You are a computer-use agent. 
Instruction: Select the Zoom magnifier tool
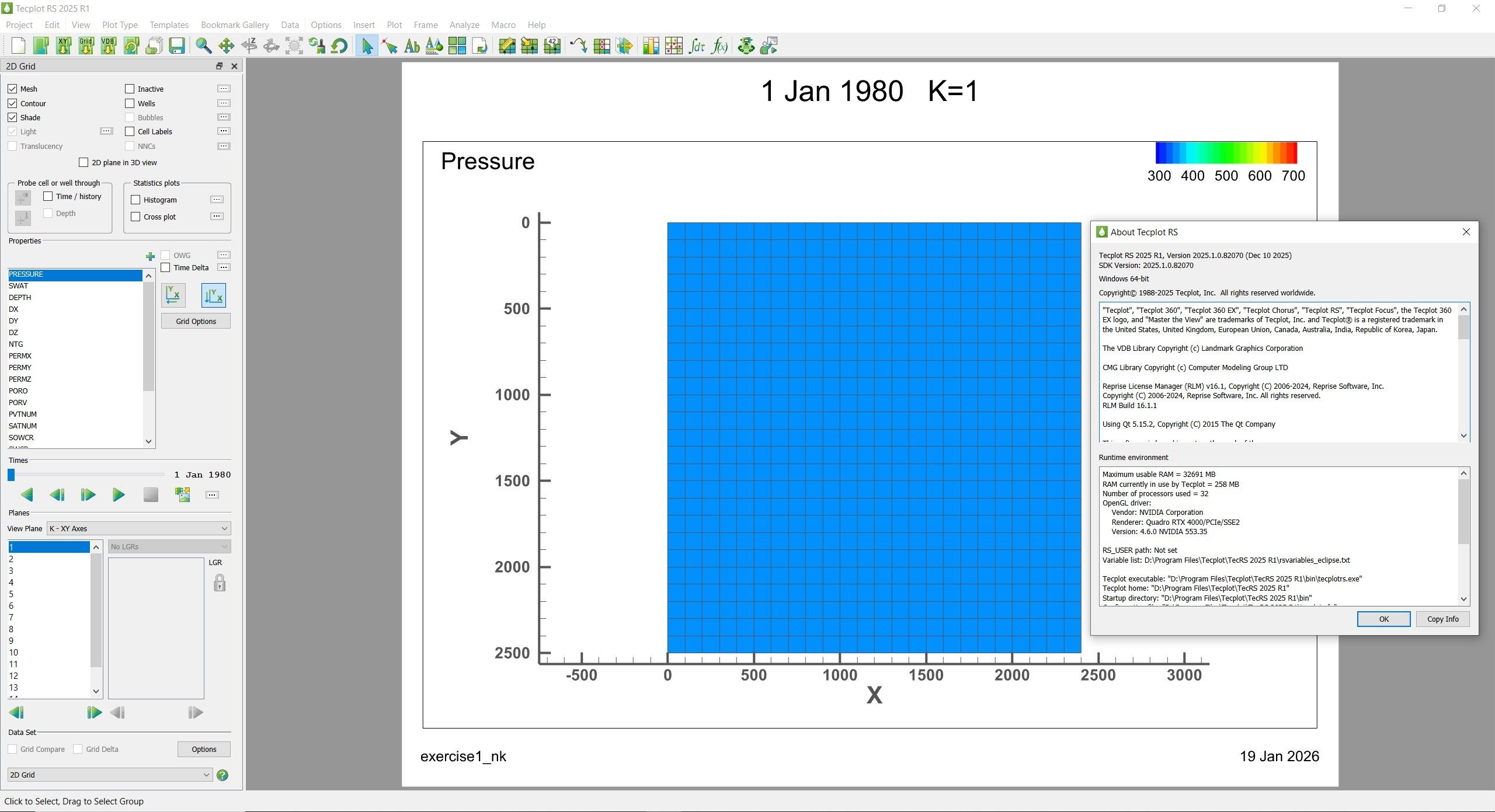(203, 46)
